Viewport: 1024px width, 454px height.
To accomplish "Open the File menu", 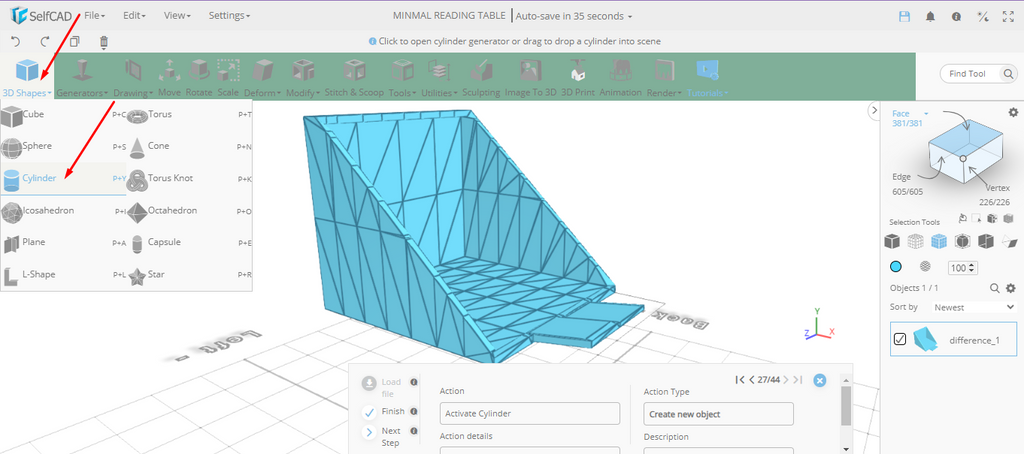I will 95,16.
